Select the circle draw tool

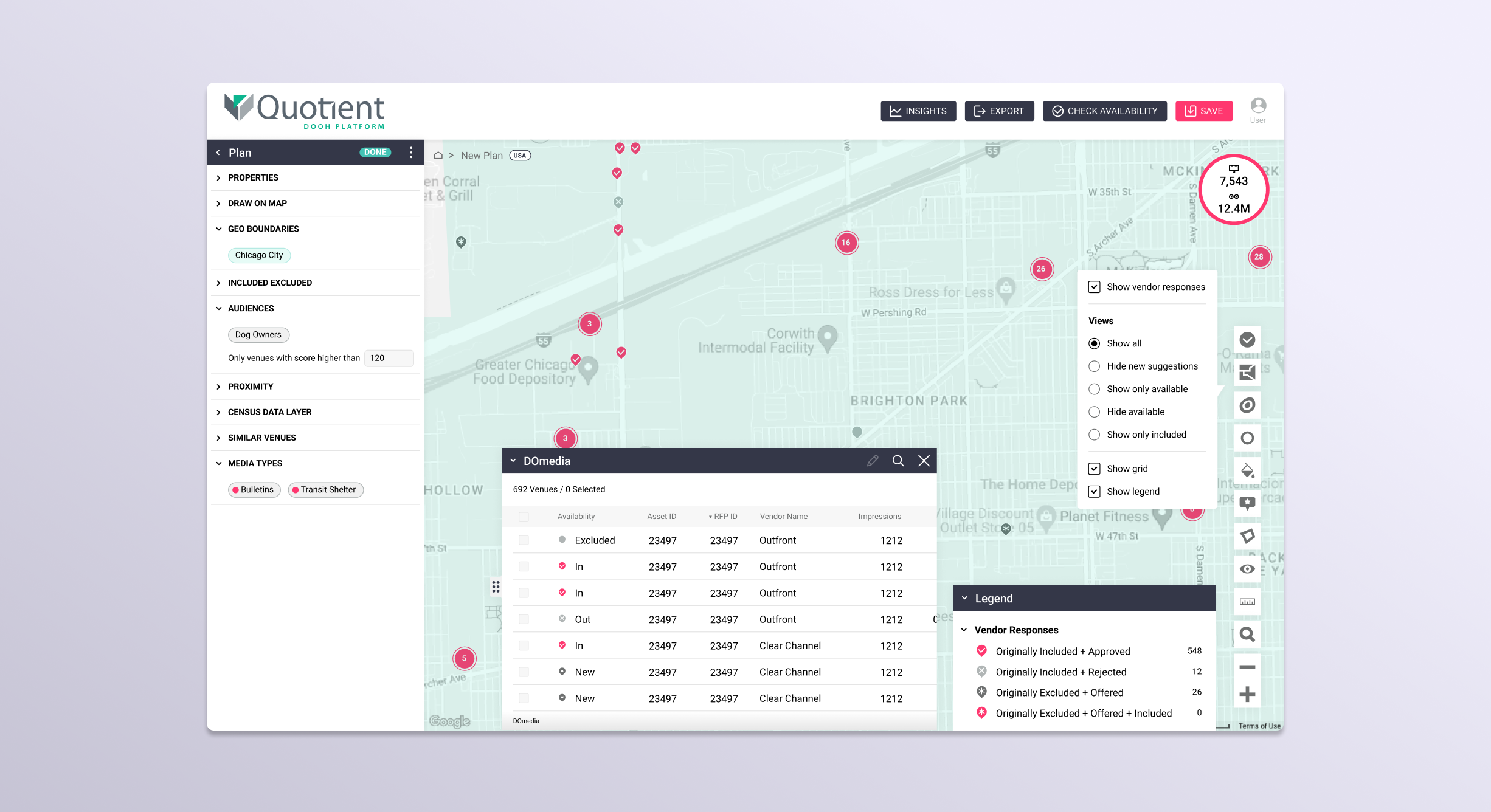click(x=1247, y=438)
